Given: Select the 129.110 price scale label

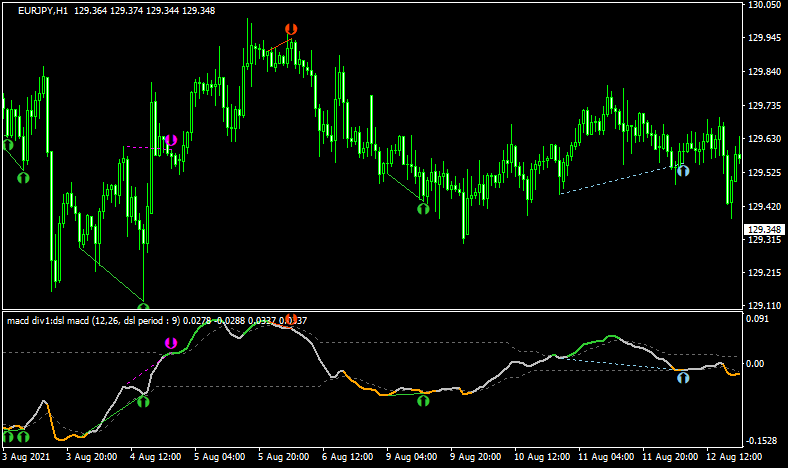Looking at the screenshot, I should click(x=764, y=306).
